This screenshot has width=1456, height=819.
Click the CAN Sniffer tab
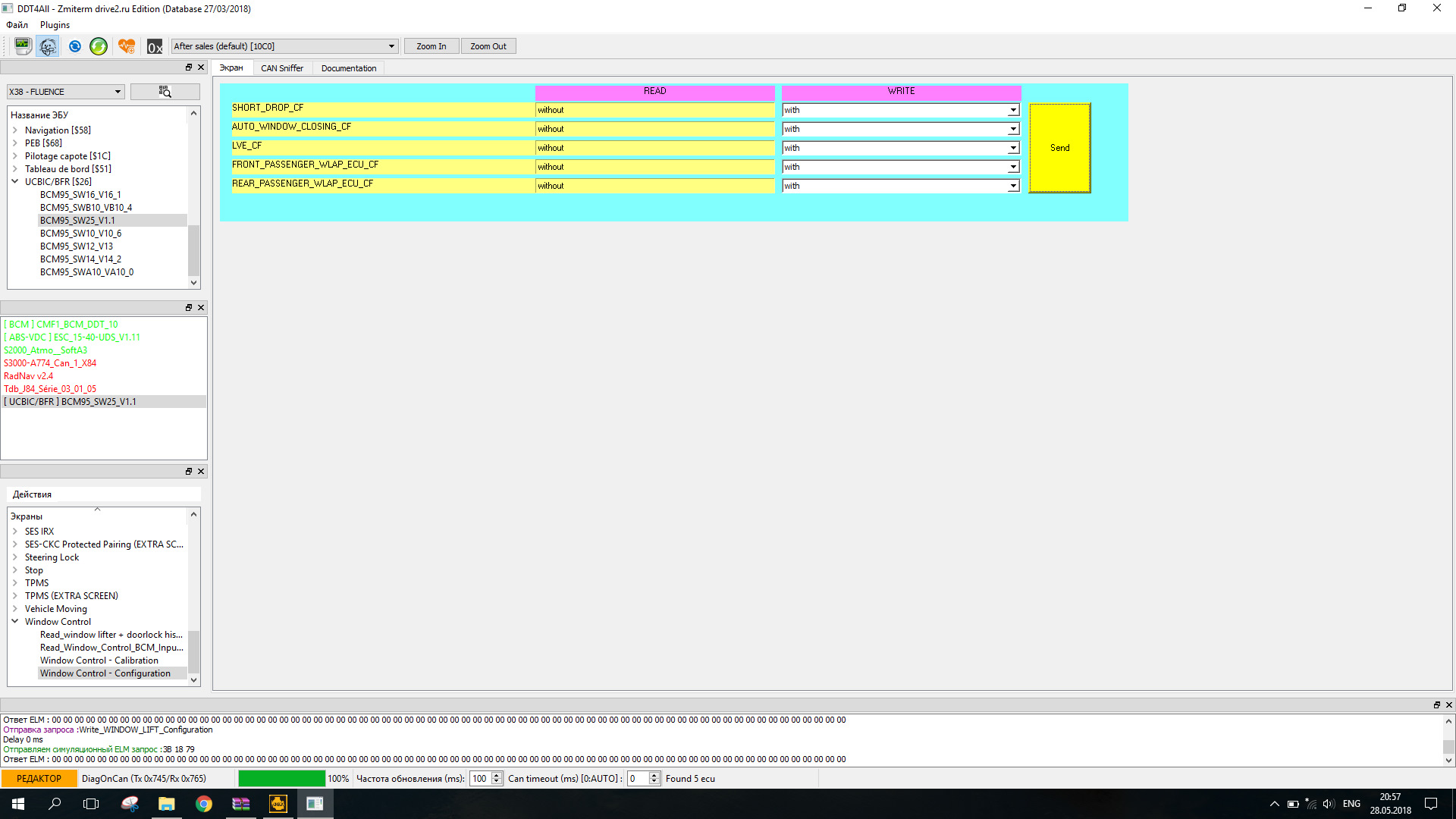click(x=281, y=67)
